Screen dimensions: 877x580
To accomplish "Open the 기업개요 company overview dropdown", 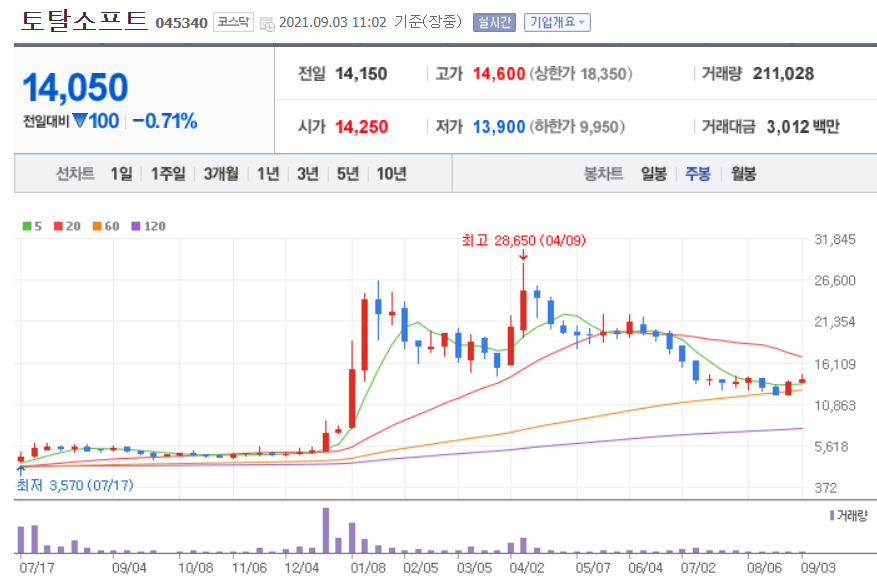I will (557, 19).
